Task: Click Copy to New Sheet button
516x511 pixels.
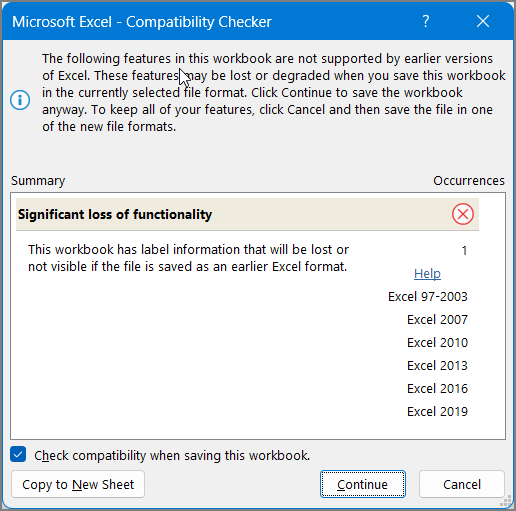Action: click(x=78, y=484)
